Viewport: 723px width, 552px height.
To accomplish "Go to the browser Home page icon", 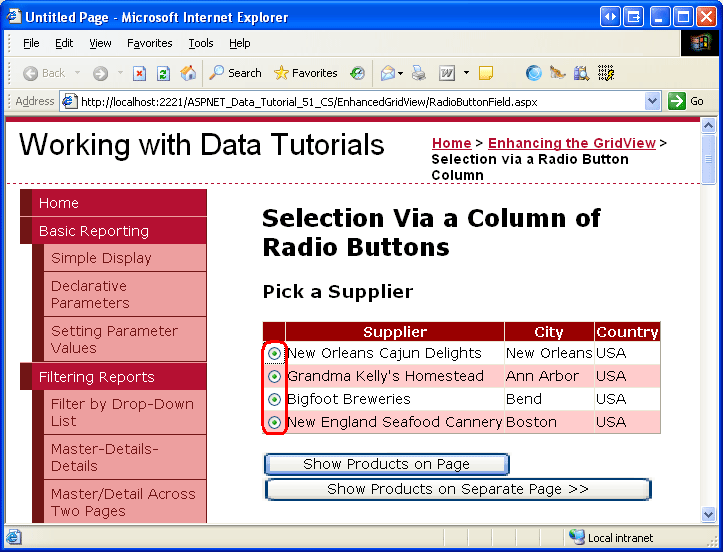I will click(x=188, y=73).
